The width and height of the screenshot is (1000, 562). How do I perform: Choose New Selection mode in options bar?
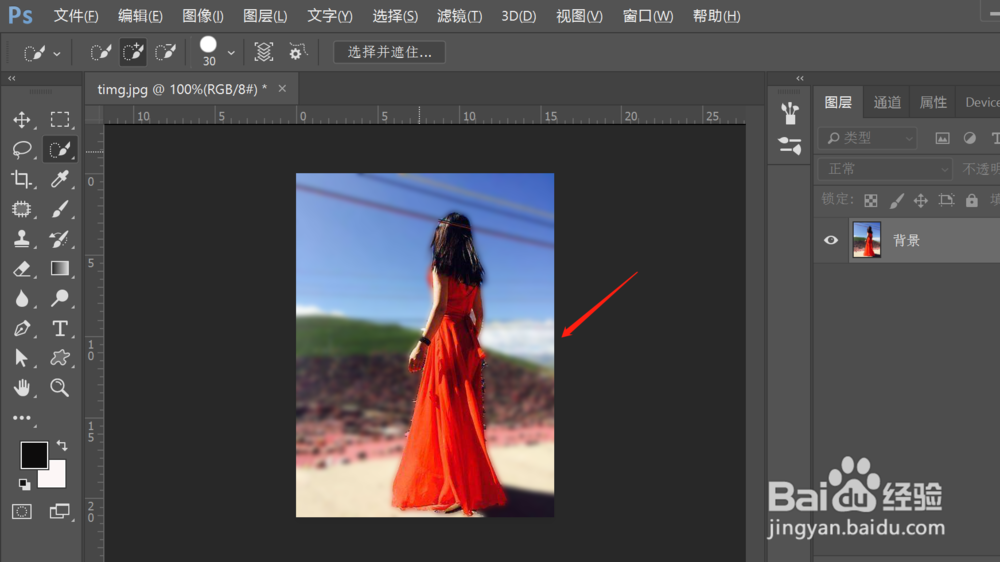(101, 52)
